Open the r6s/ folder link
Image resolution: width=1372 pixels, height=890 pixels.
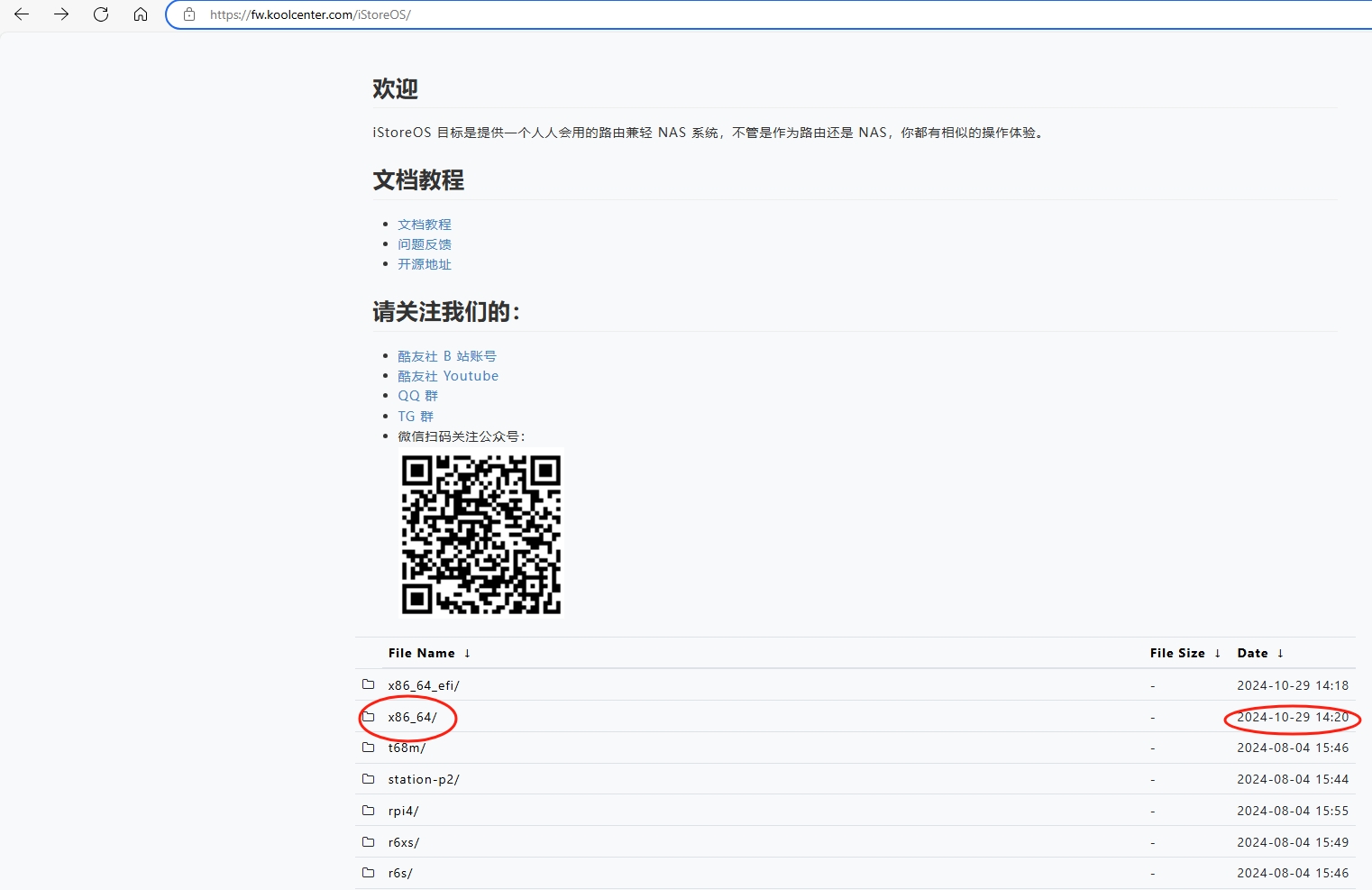pos(400,873)
